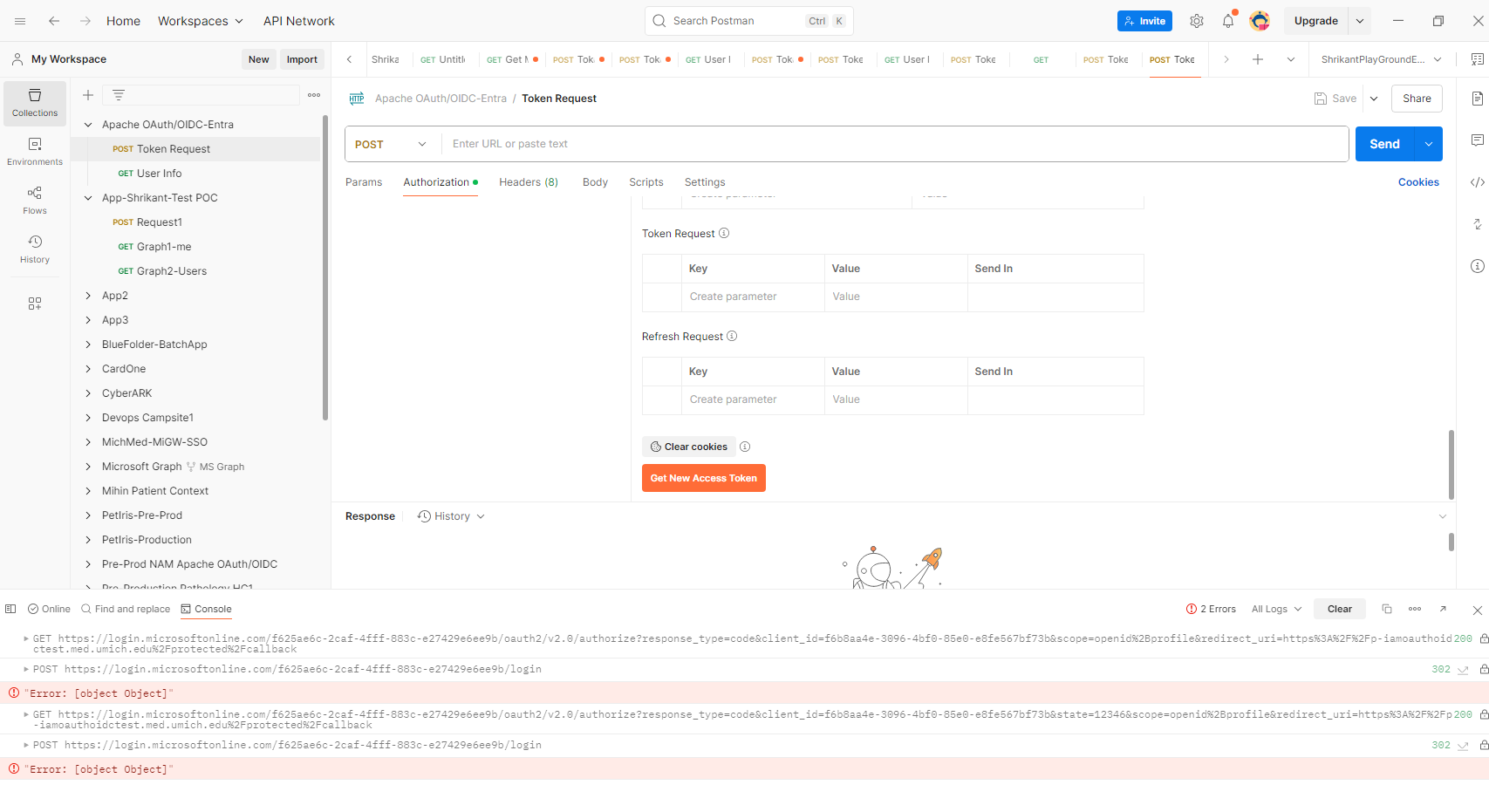Open API Network
The image size is (1489, 812).
click(x=299, y=21)
